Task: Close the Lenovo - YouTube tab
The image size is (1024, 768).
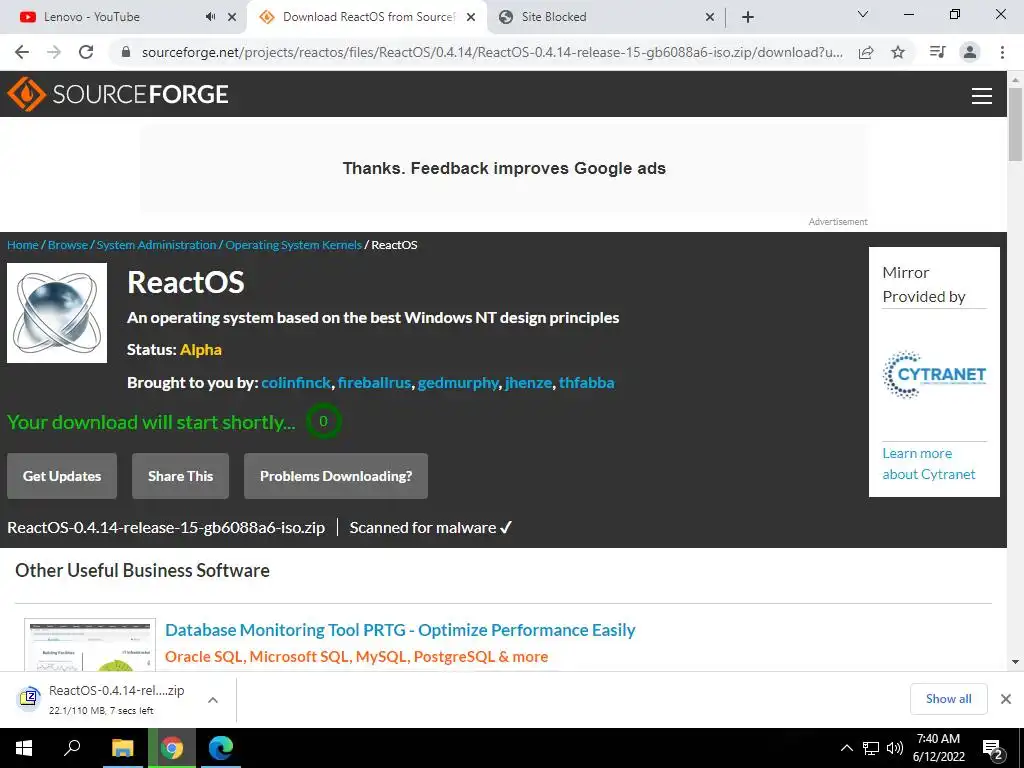Action: tap(232, 17)
